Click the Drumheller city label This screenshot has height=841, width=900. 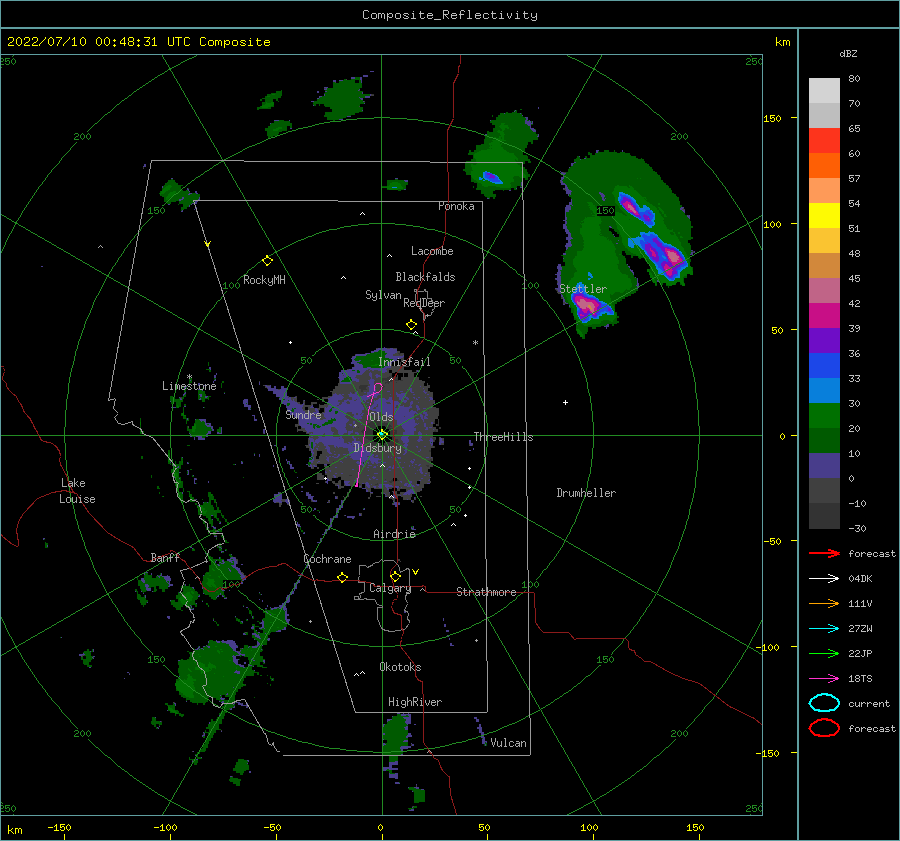586,493
